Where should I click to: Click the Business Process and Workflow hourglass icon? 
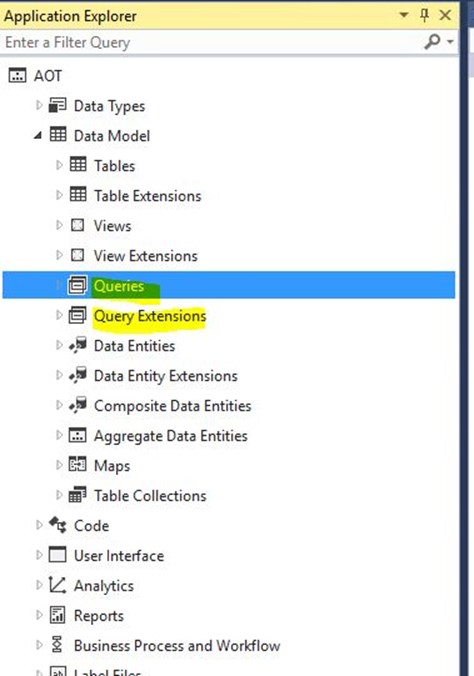[x=57, y=645]
